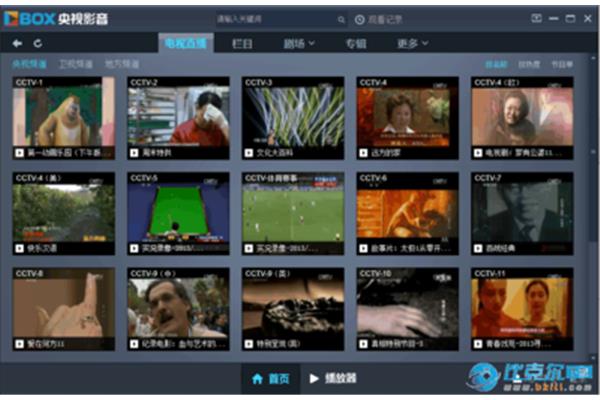Open the CCTV-8 channel thumbnail
Screen dimensions: 600x400
click(x=64, y=309)
